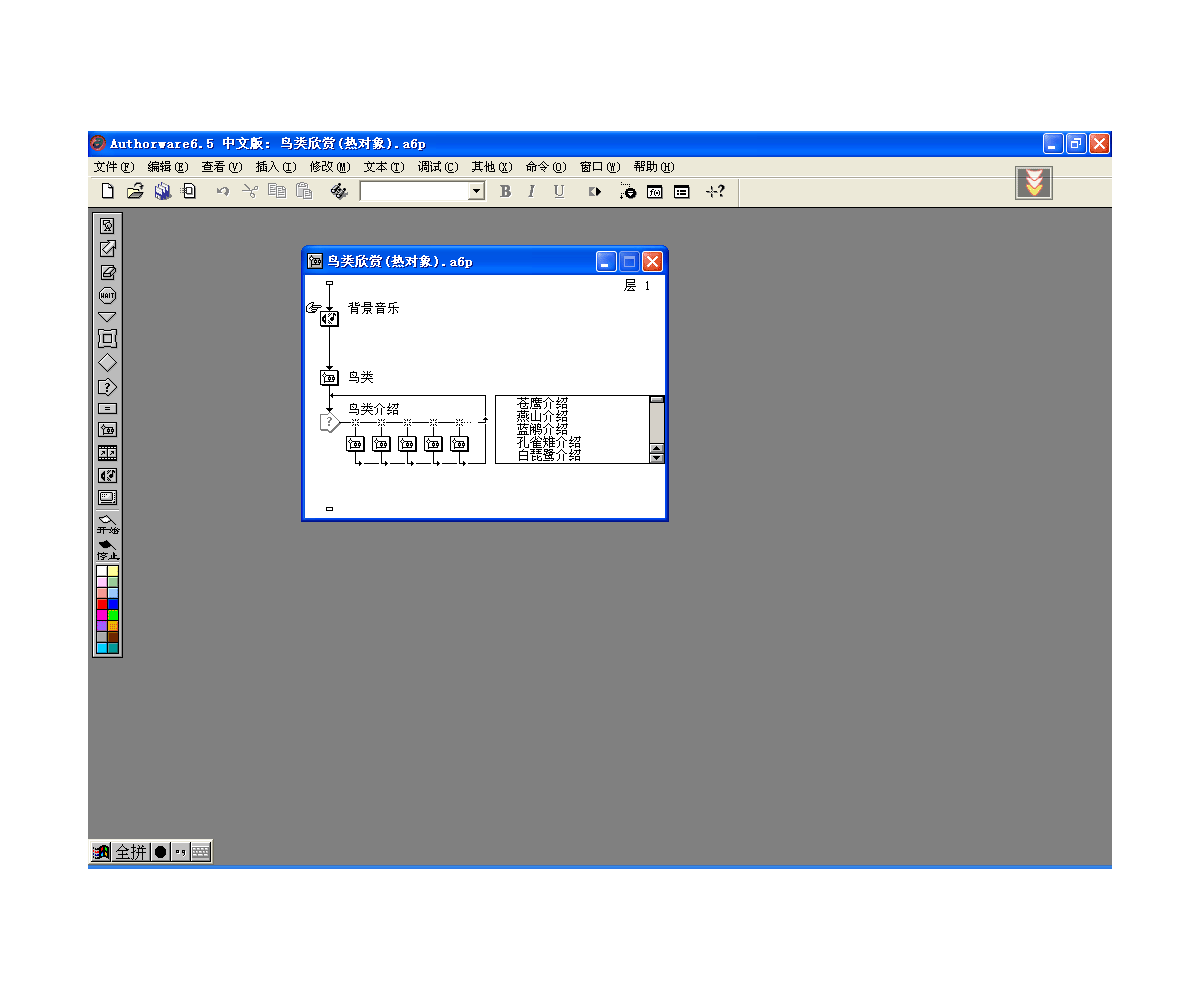Select the 背景音乐 sound icon on the flowline

pyautogui.click(x=329, y=318)
